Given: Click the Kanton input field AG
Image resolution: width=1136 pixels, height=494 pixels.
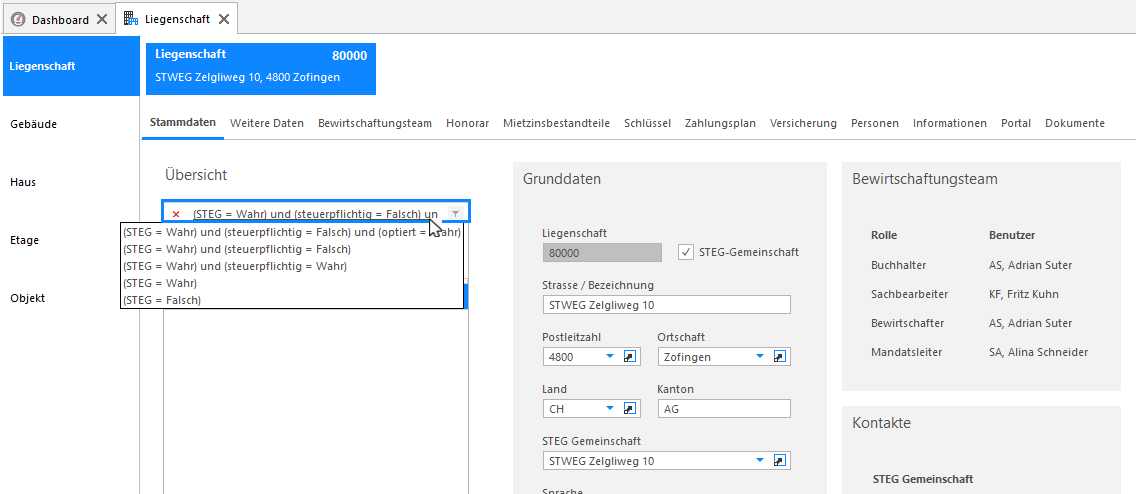Looking at the screenshot, I should pos(724,409).
